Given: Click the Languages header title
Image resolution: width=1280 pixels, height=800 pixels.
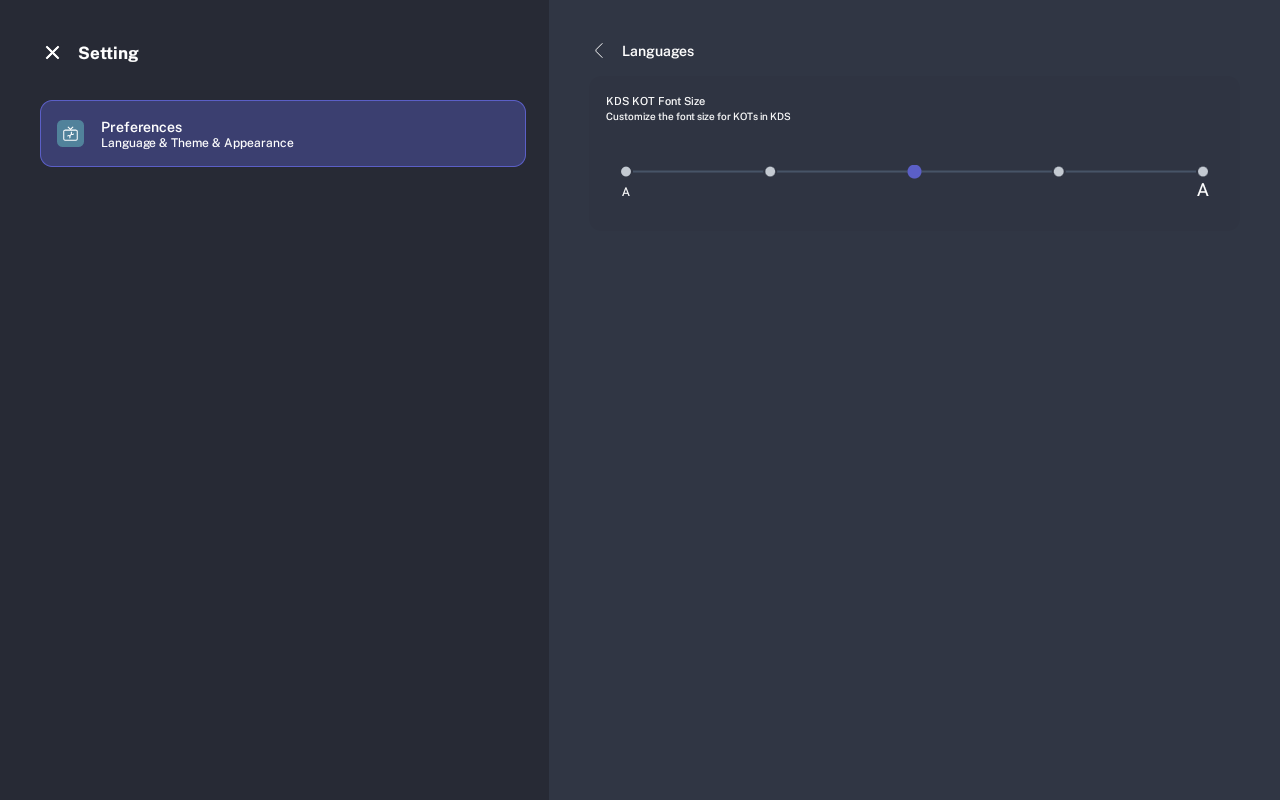Looking at the screenshot, I should pyautogui.click(x=658, y=51).
